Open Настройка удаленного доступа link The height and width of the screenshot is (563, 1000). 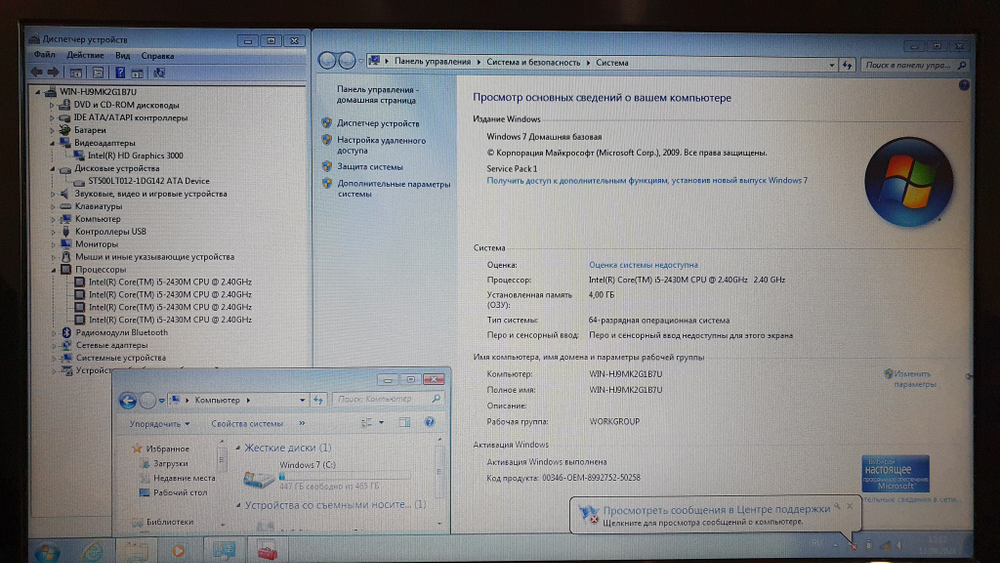[381, 145]
